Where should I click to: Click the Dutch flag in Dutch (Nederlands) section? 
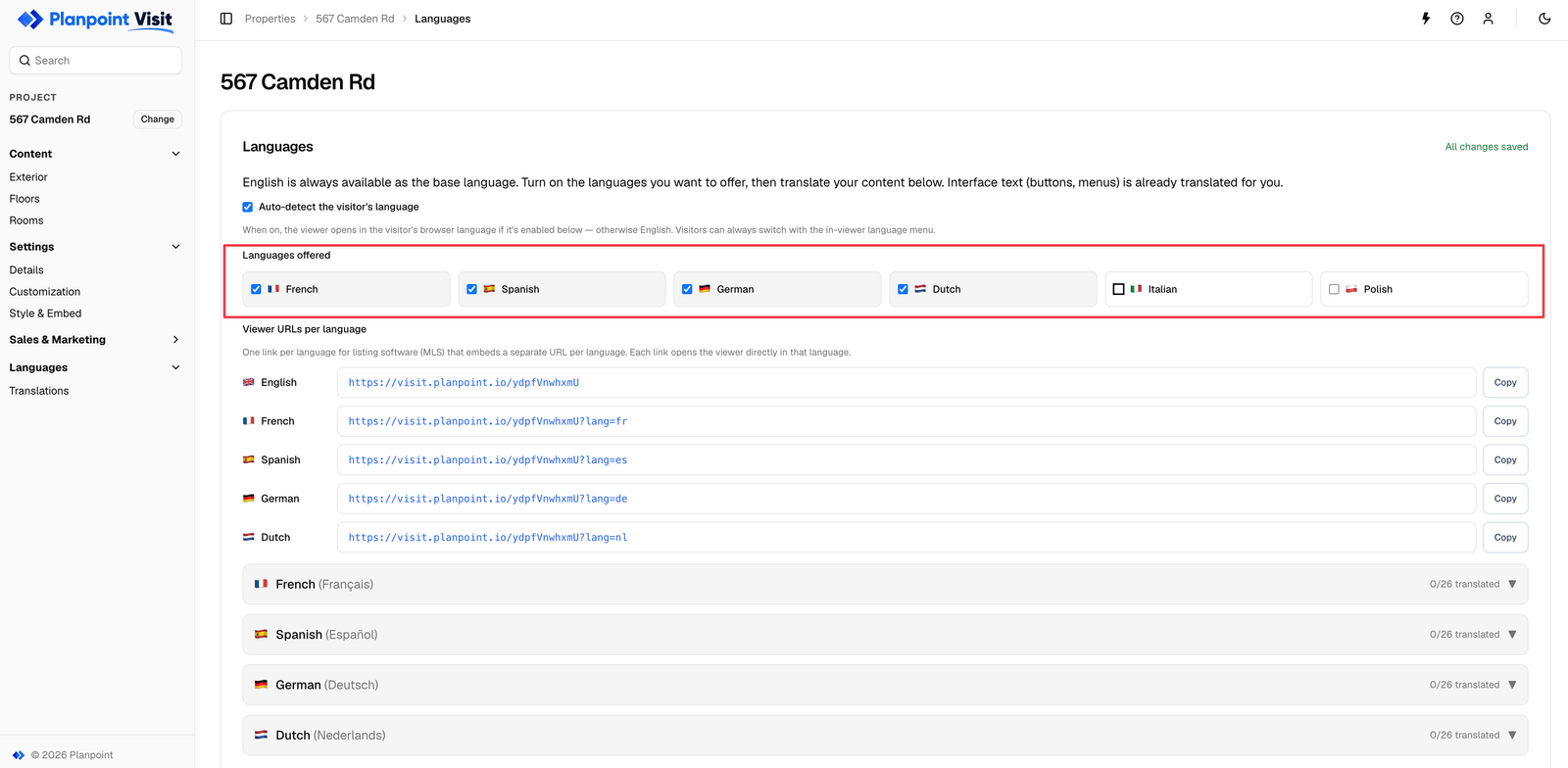[x=261, y=735]
